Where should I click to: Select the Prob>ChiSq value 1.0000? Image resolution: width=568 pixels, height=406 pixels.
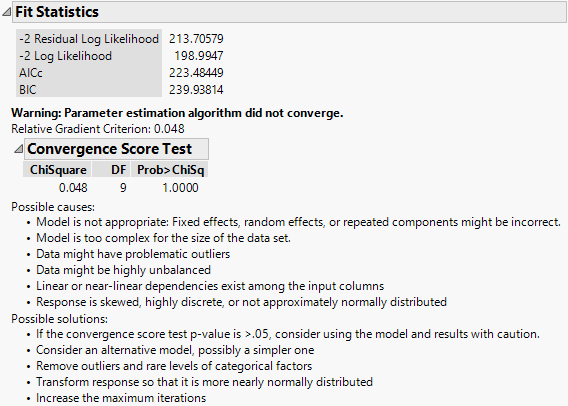pos(180,188)
